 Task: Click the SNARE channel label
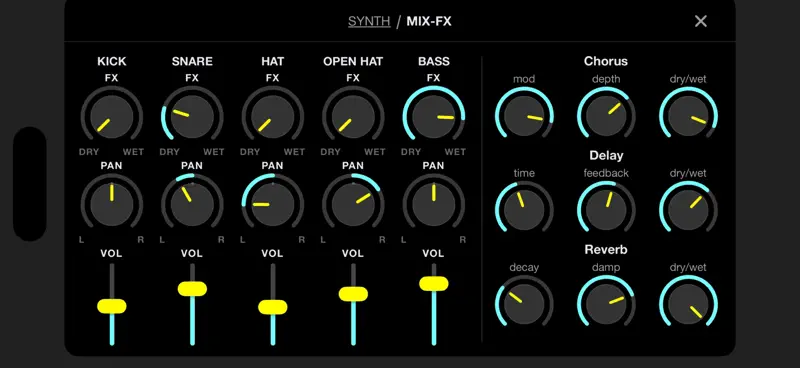coord(192,61)
